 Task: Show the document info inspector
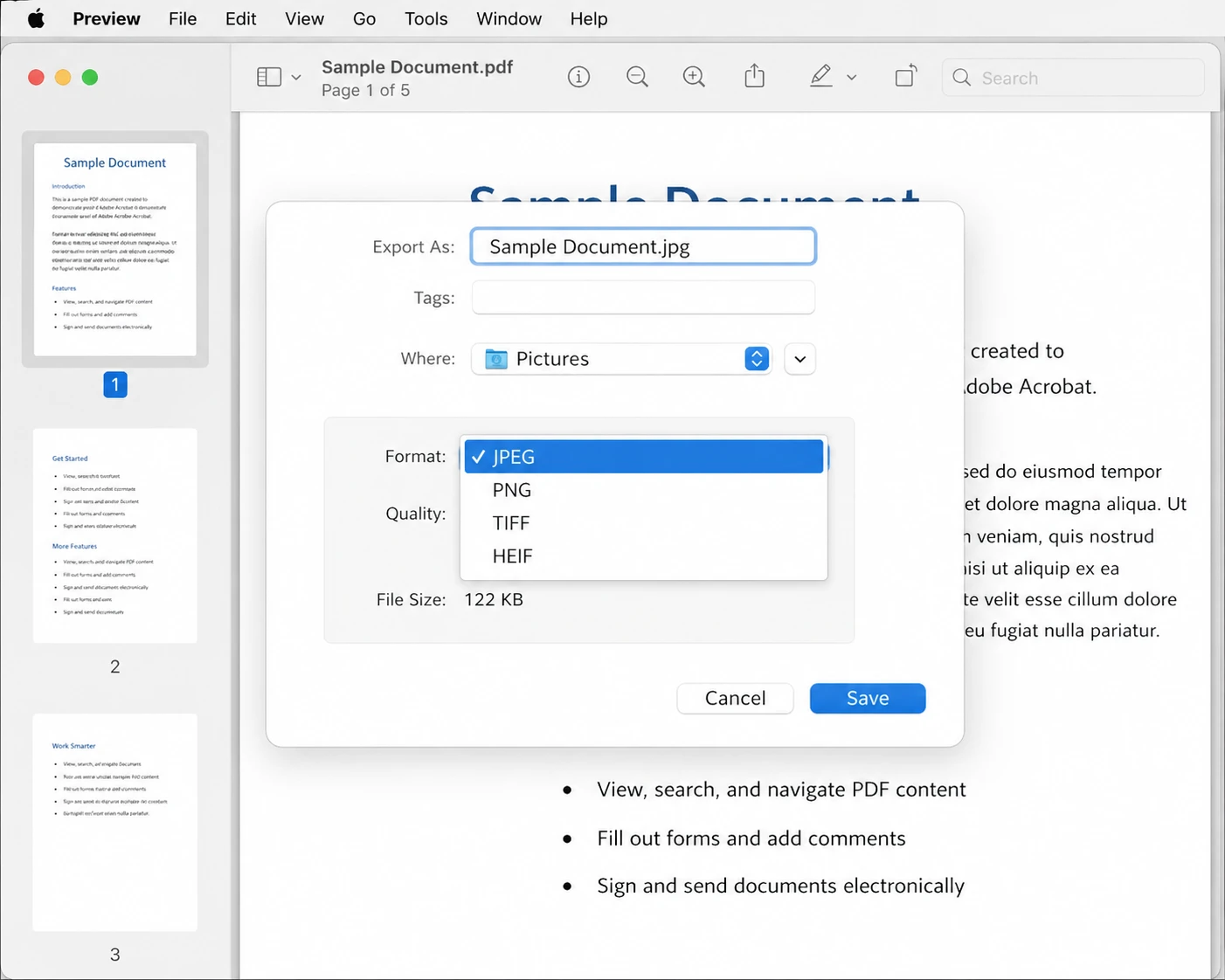point(578,77)
